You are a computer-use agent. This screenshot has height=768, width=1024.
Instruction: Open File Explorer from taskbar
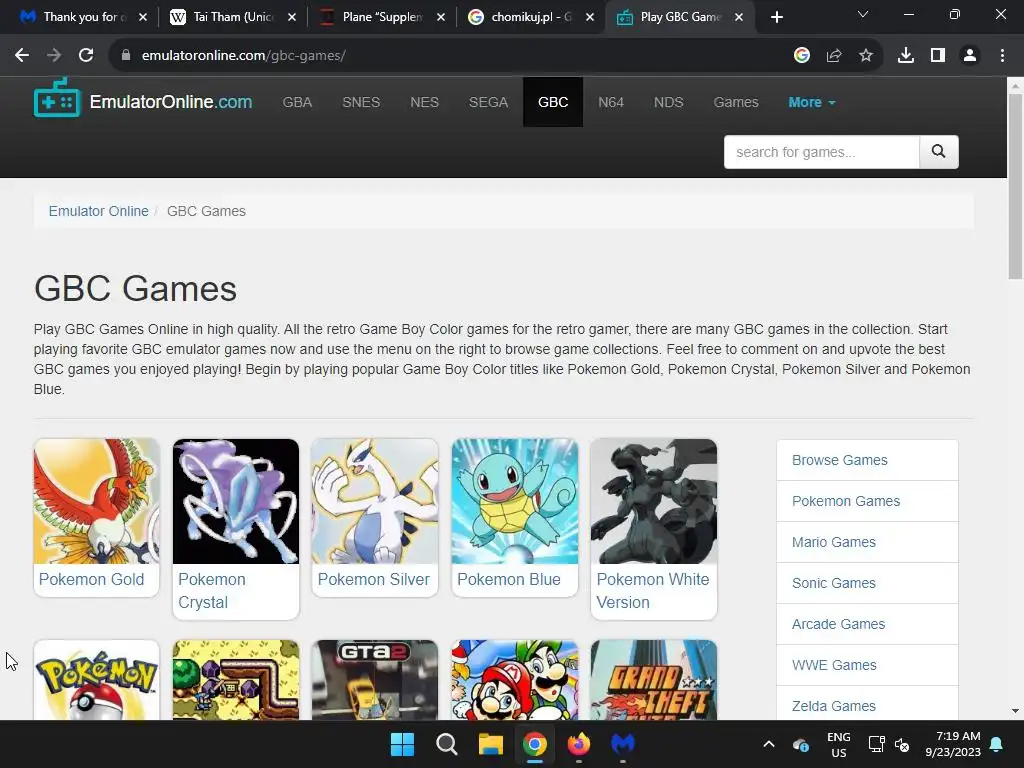[x=490, y=744]
